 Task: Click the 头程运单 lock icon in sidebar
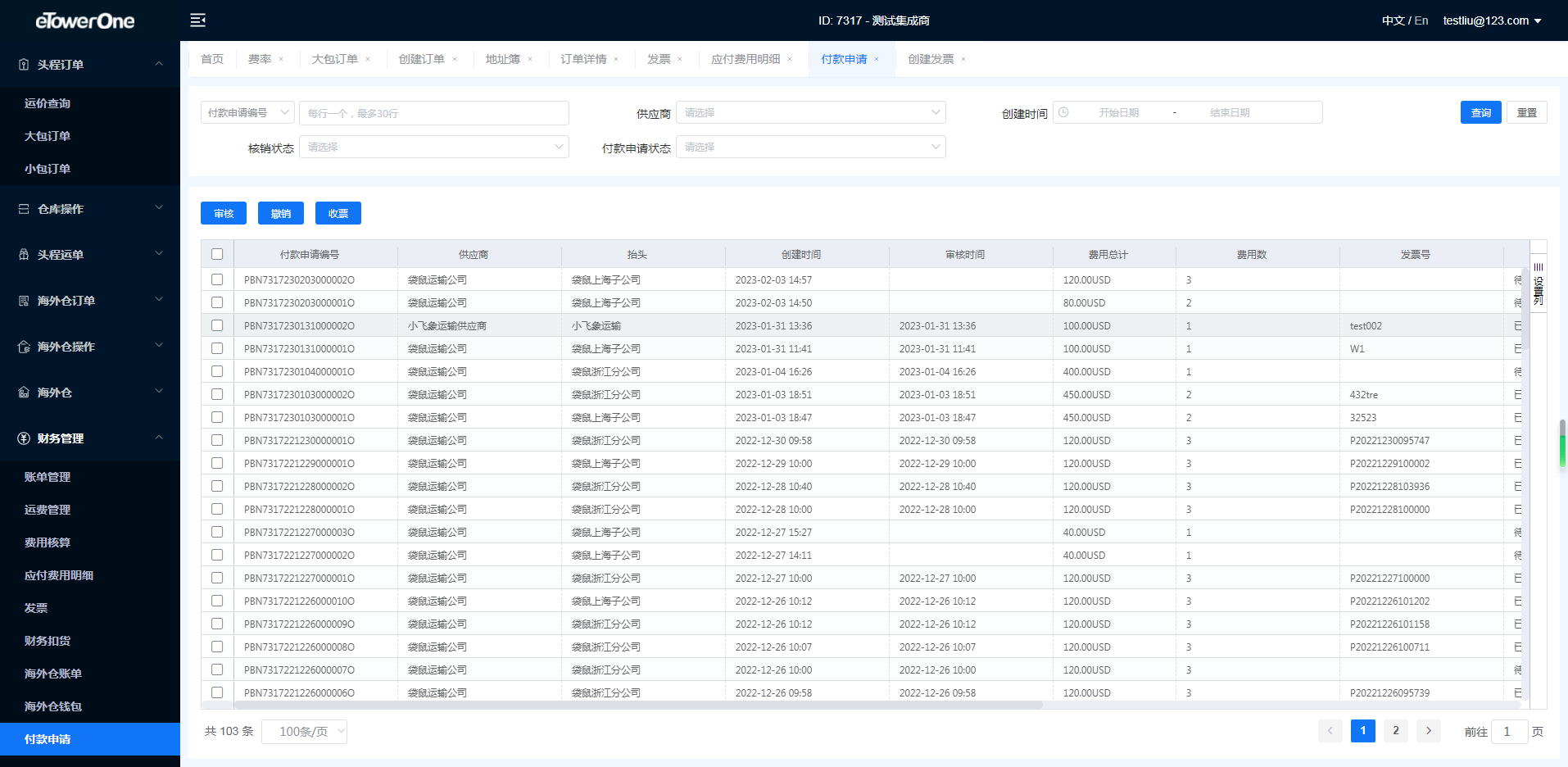point(24,255)
